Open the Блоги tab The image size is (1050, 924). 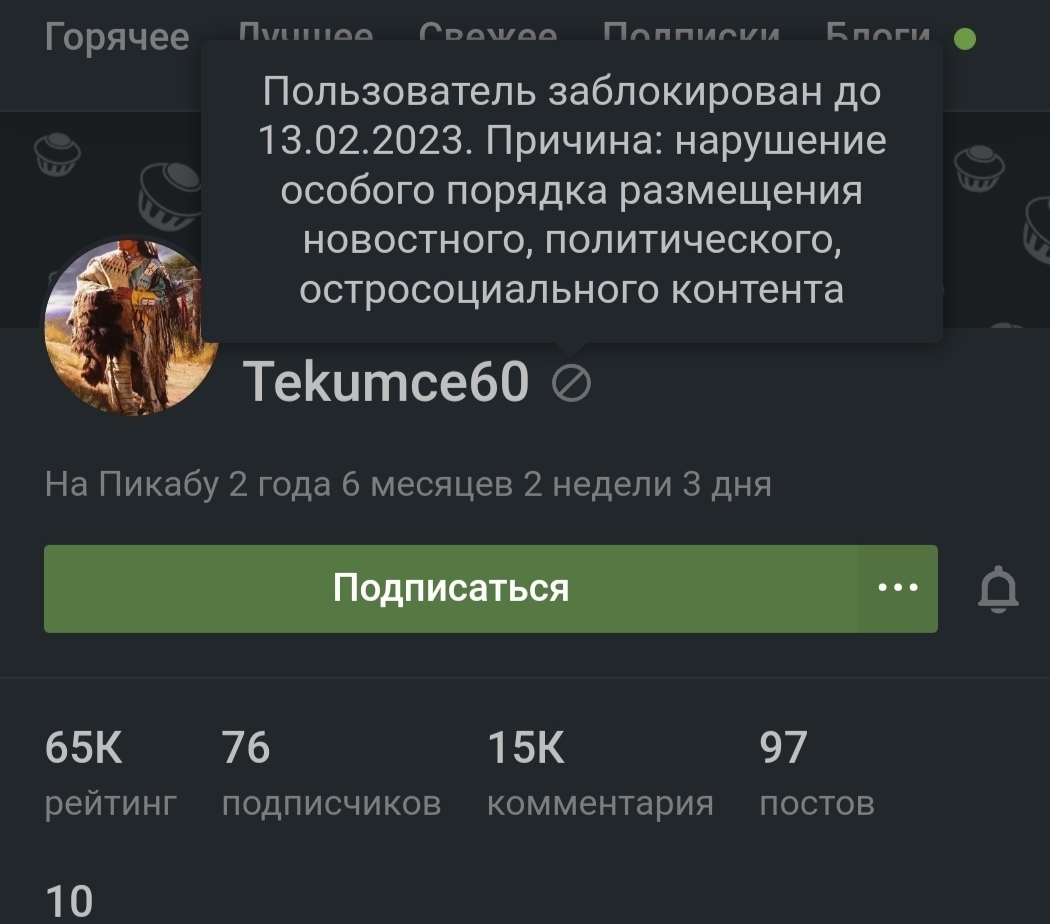(878, 31)
